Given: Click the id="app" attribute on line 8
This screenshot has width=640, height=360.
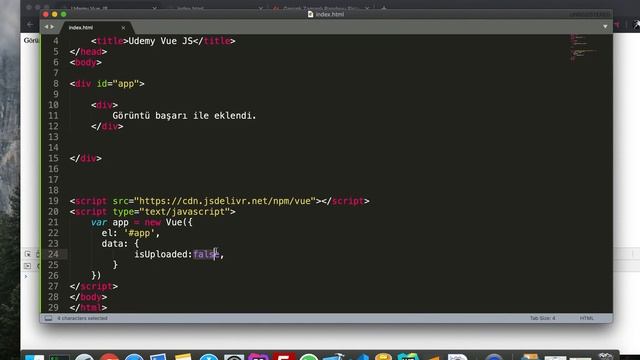Looking at the screenshot, I should click(118, 84).
